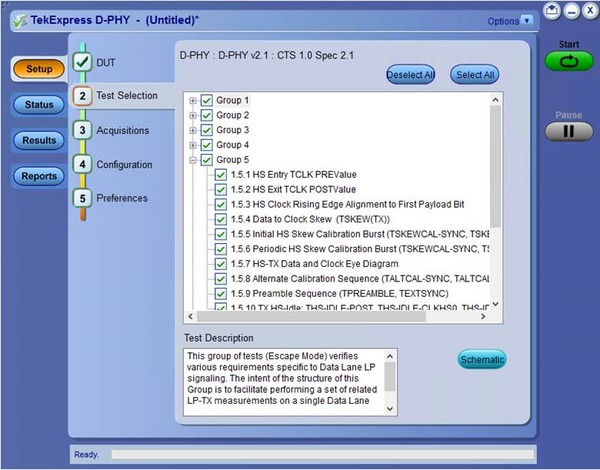The image size is (600, 470).
Task: Click test list scroll down arrow
Action: (x=496, y=305)
